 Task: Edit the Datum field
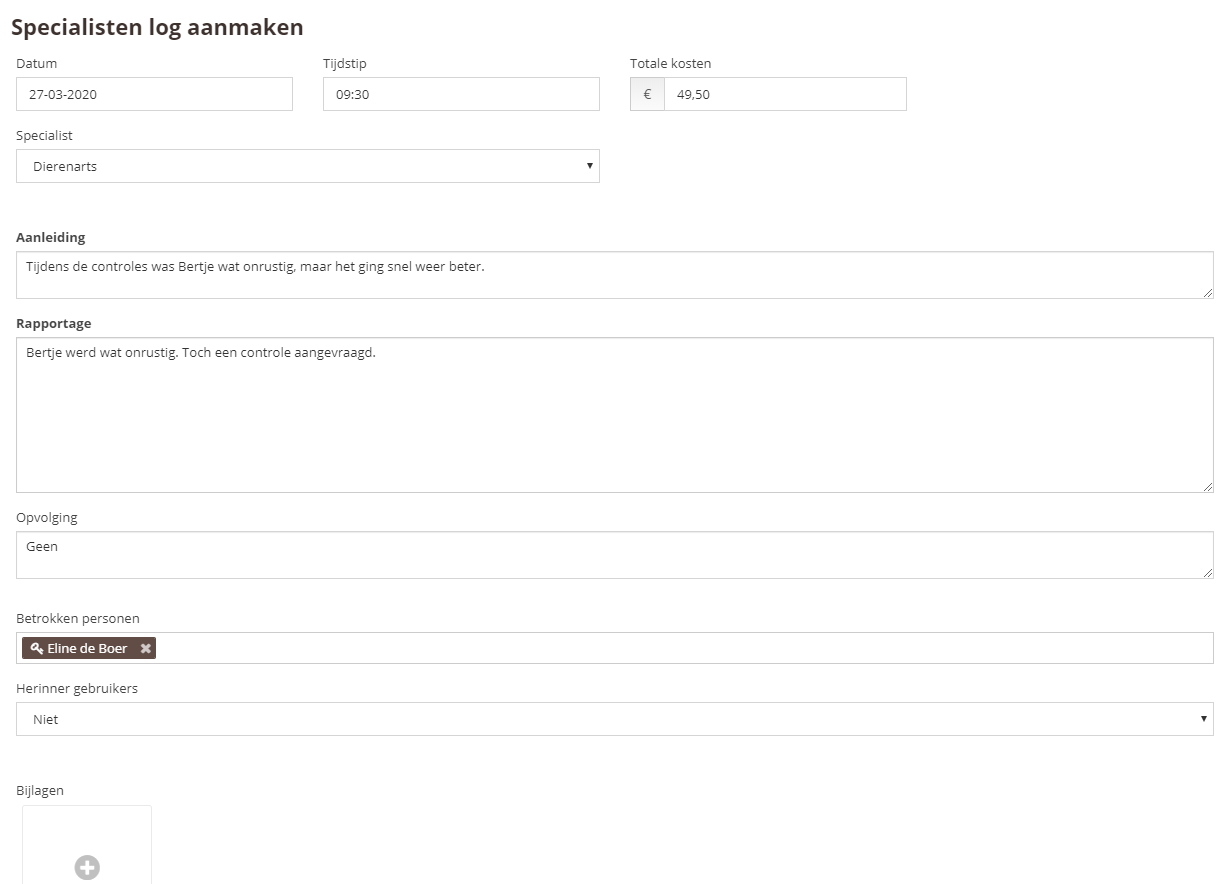coord(155,94)
